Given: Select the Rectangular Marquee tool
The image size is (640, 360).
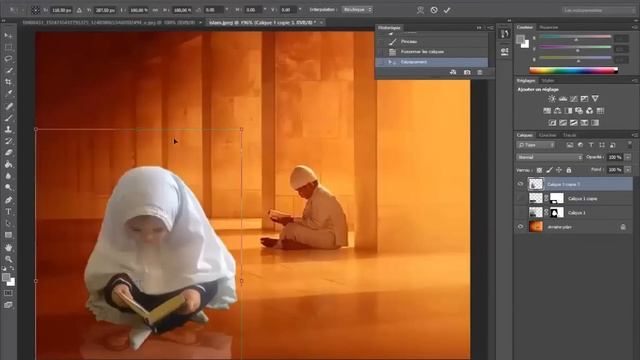Looking at the screenshot, I should [8, 47].
